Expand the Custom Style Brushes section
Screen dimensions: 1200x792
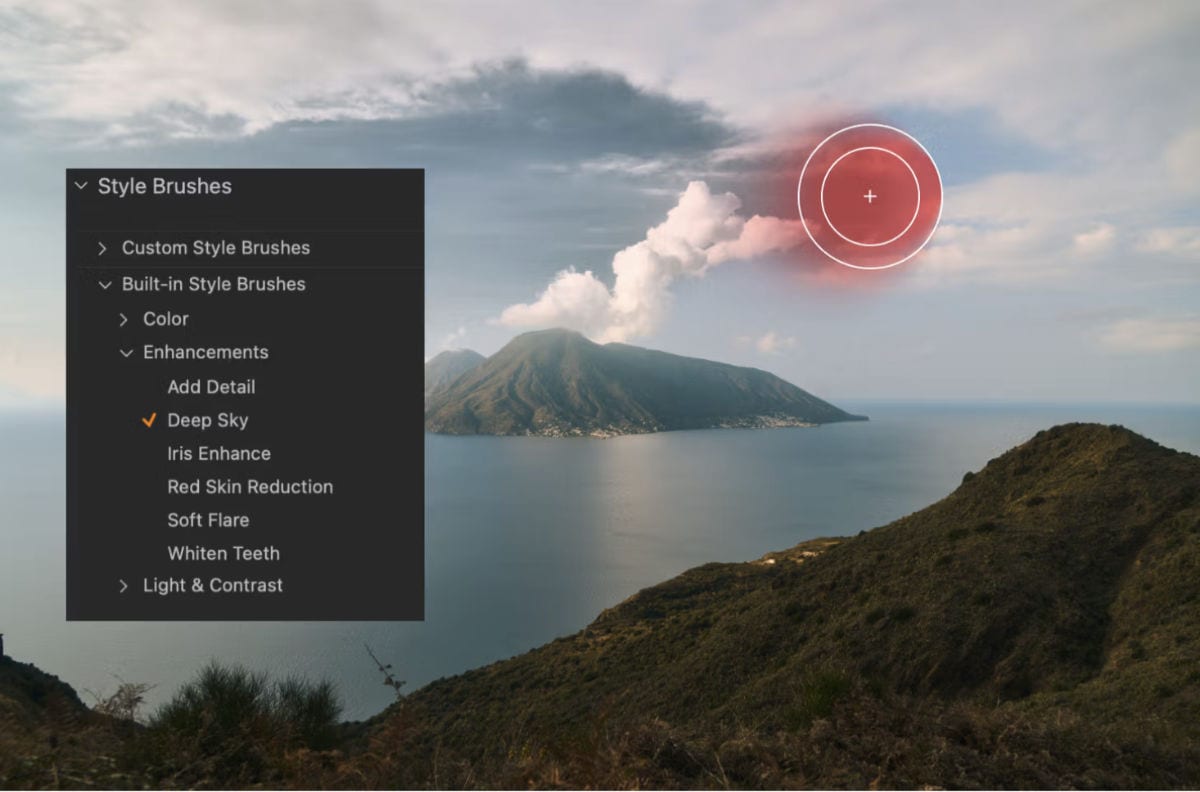[x=102, y=247]
